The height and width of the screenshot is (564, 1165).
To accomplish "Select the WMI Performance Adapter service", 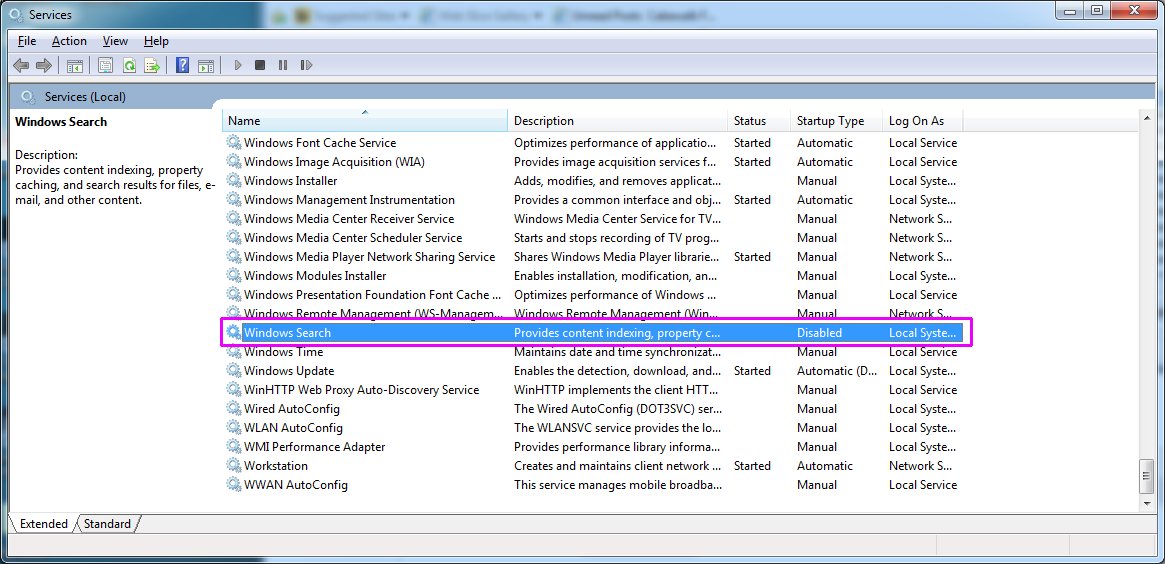I will [314, 447].
